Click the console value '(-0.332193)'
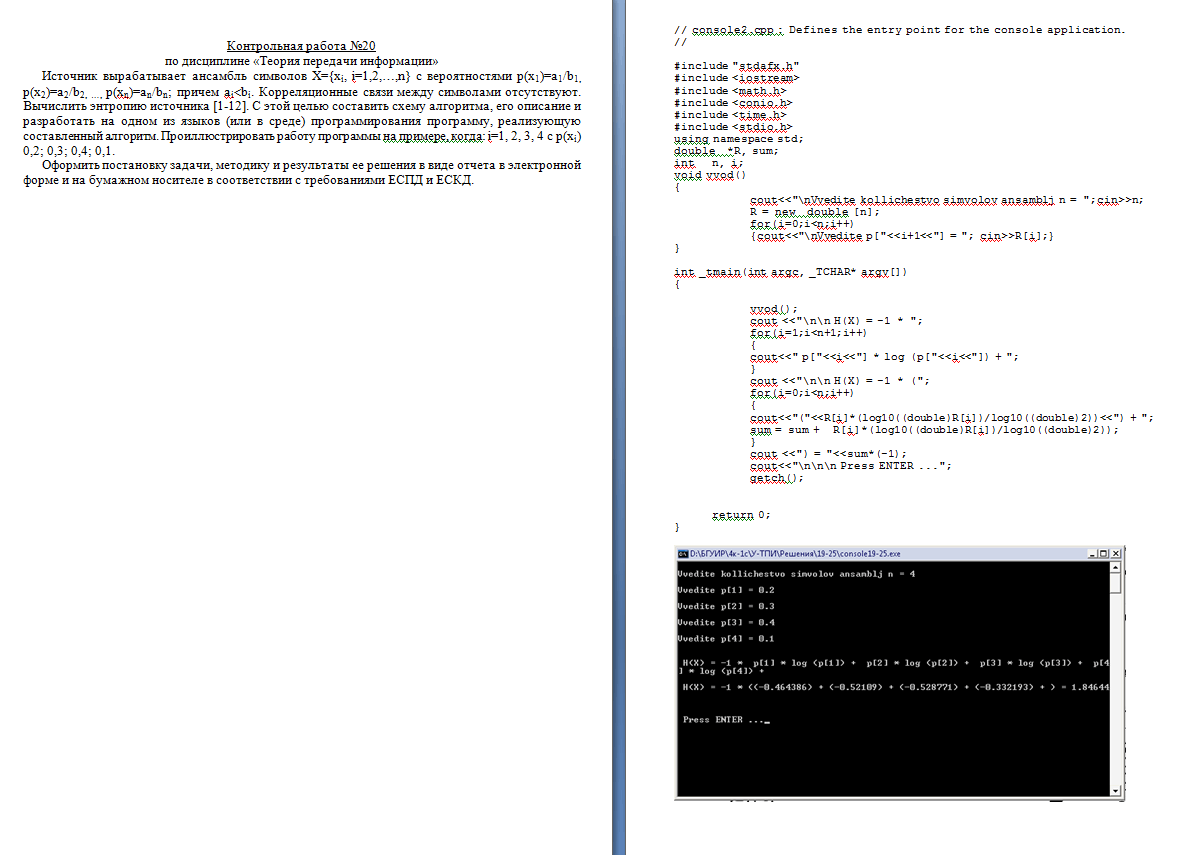The width and height of the screenshot is (1196, 855). (x=1004, y=687)
